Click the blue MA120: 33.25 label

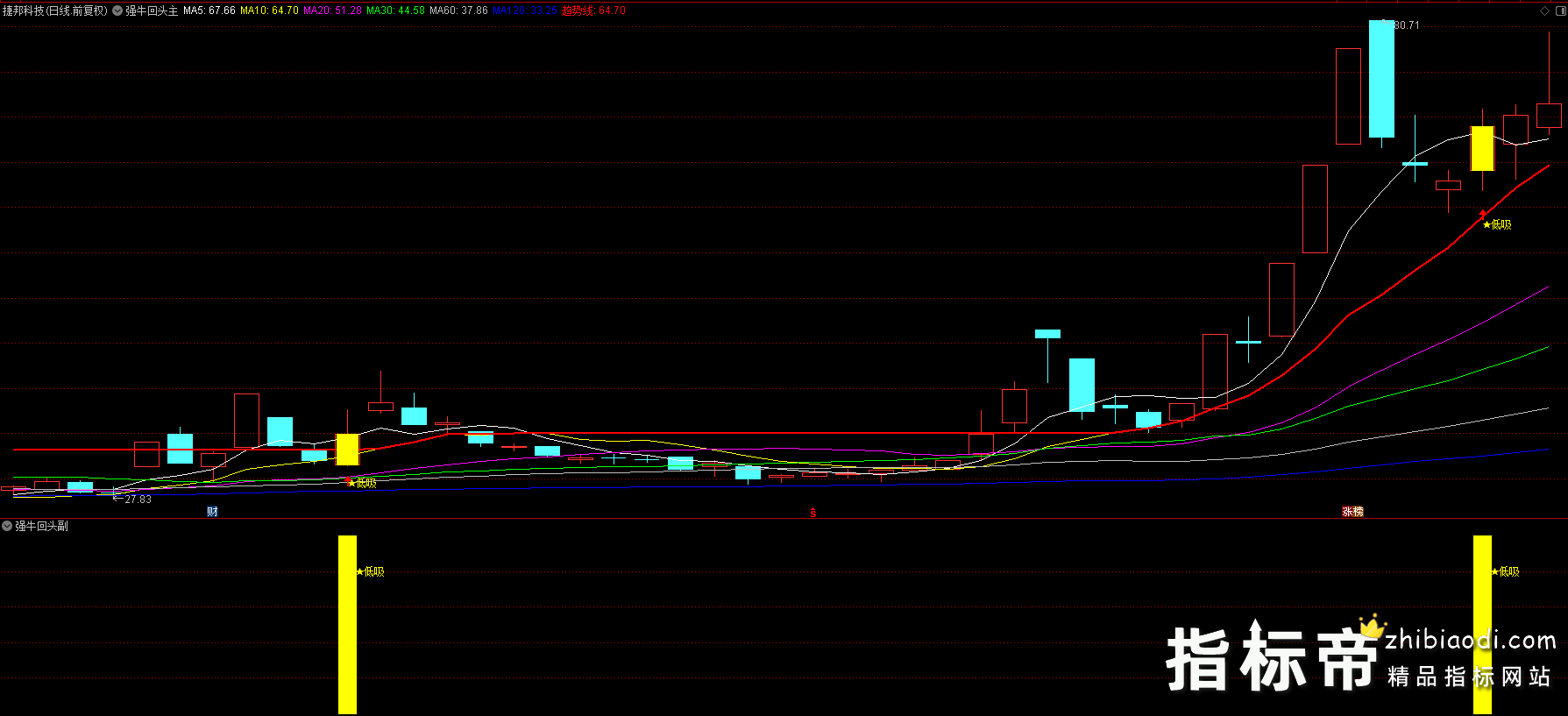(525, 11)
